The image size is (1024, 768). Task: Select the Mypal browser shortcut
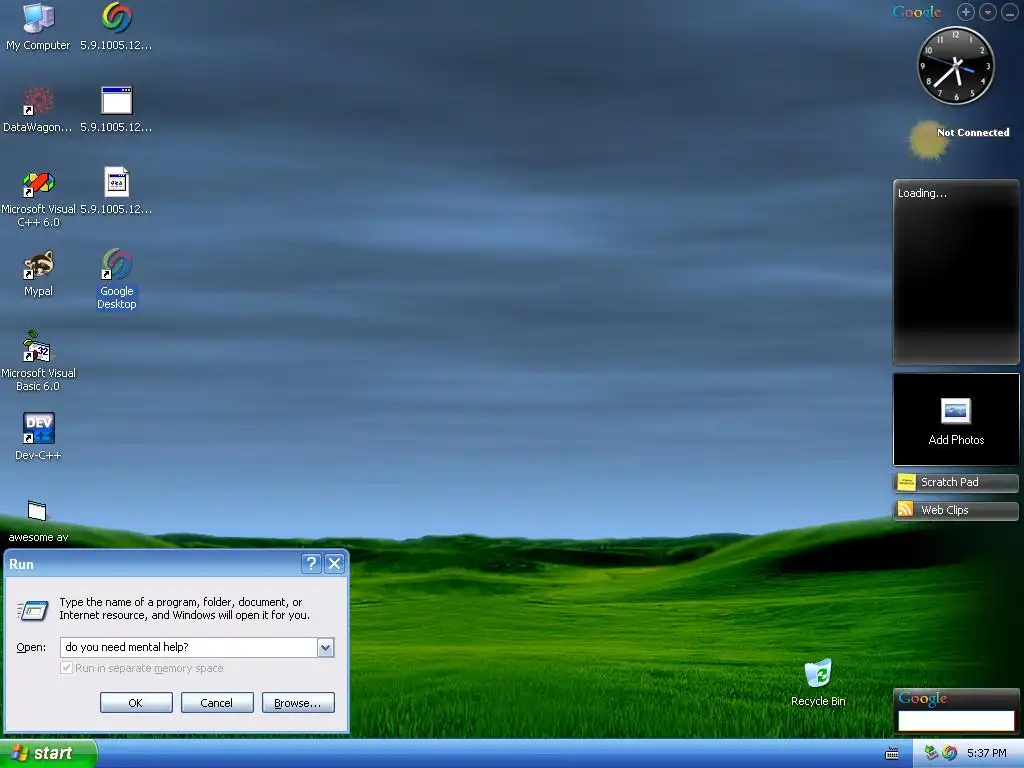tap(38, 273)
